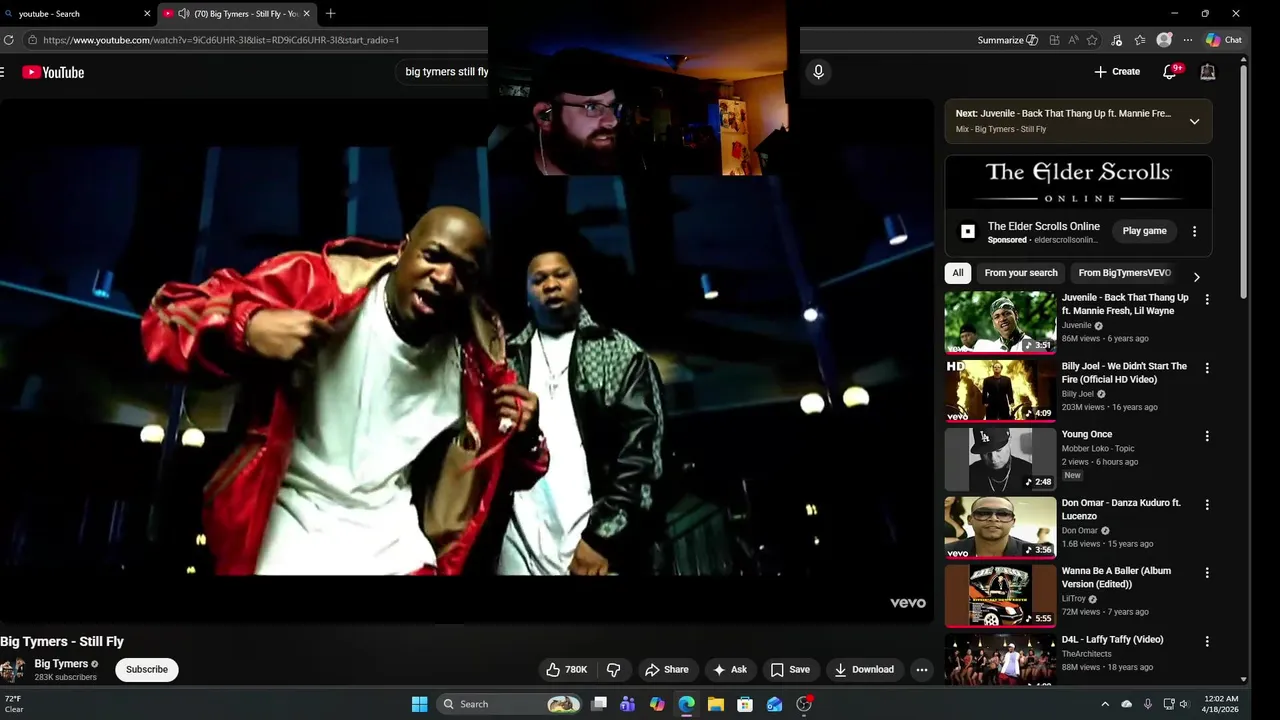1280x720 pixels.
Task: Close the Big Tymers - Still Fly tab
Action: 307,14
